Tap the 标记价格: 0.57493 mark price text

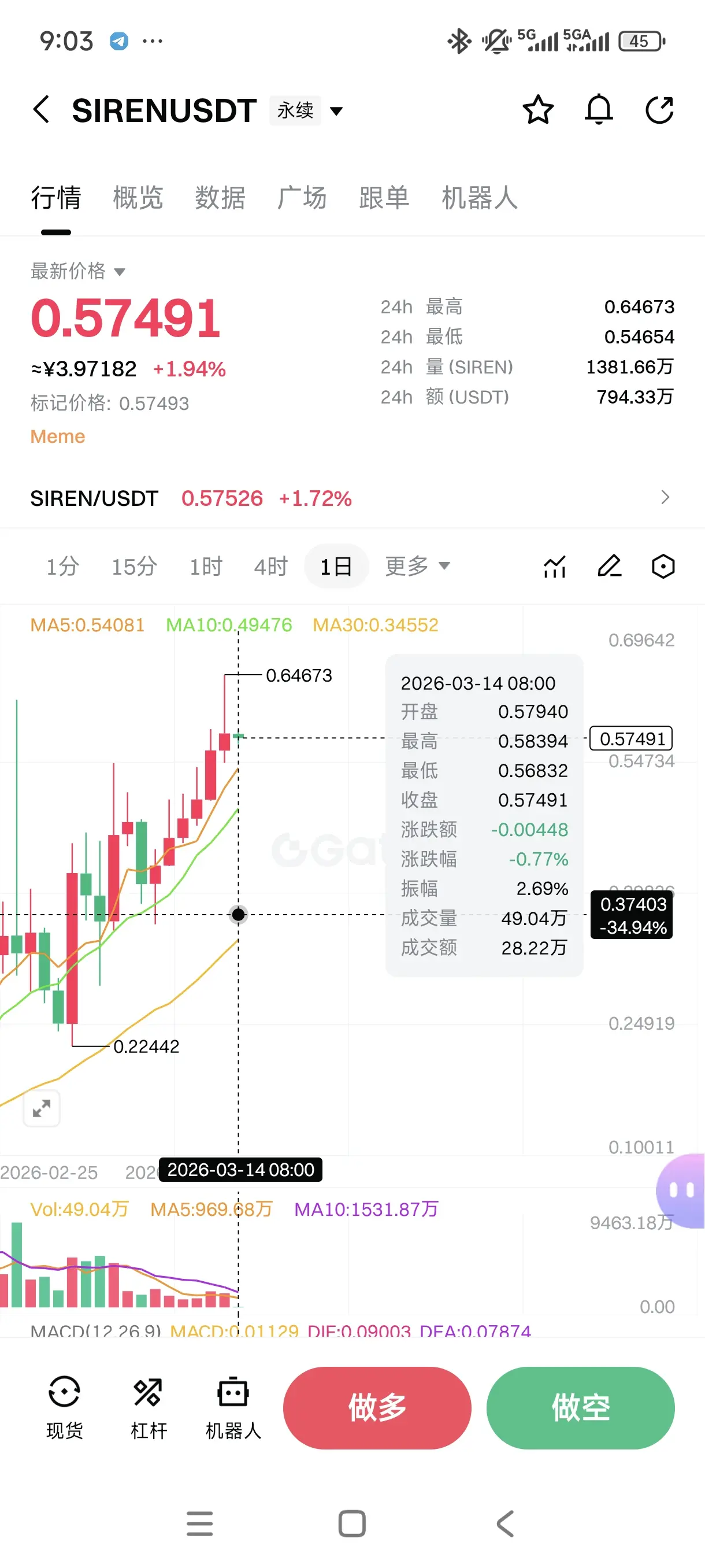(x=109, y=403)
